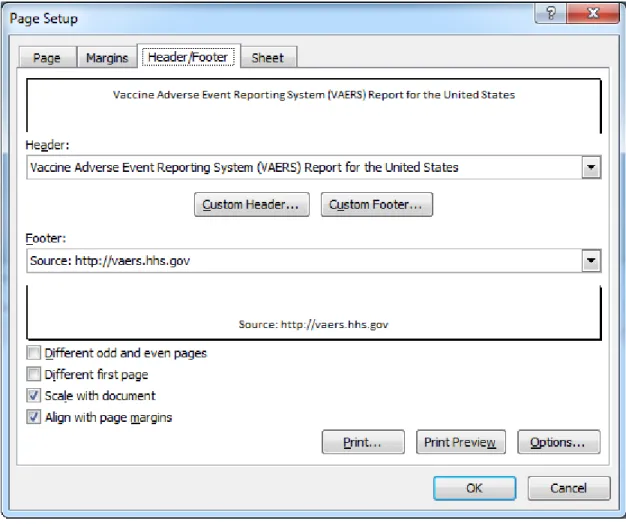Click the Page Setup title text
Viewport: 626px width, 524px height.
click(44, 19)
